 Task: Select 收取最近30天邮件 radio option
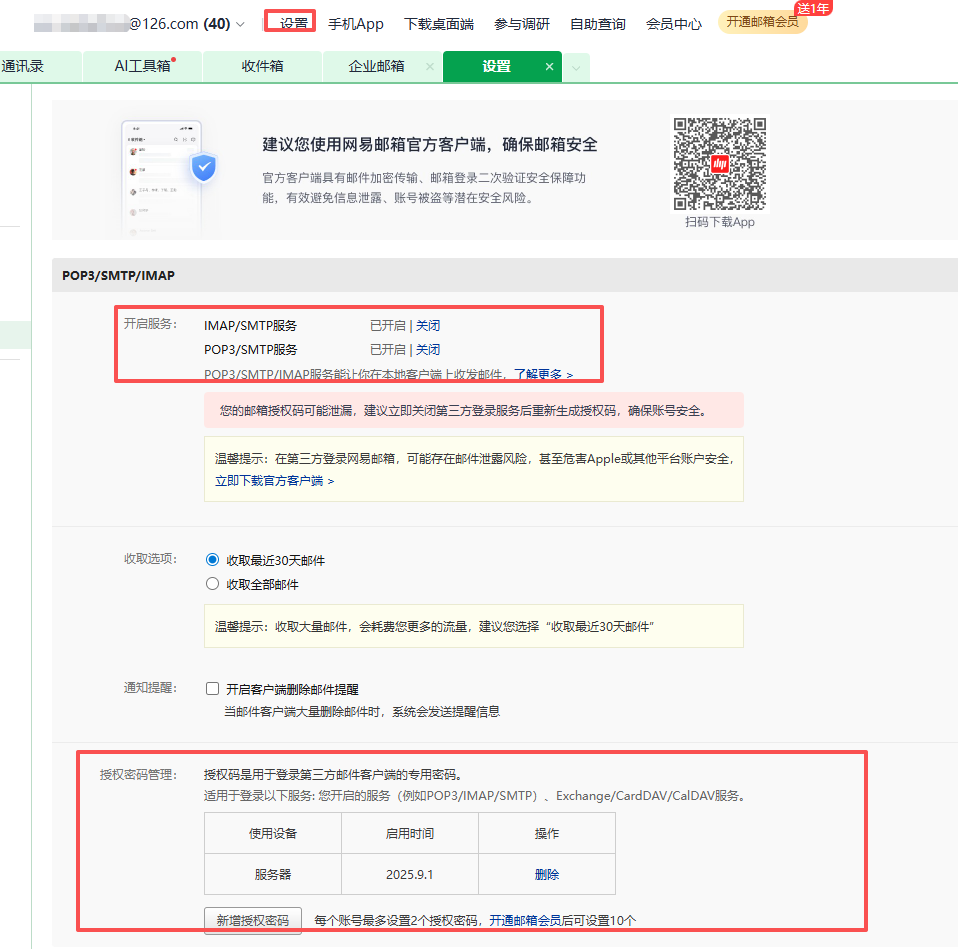(212, 560)
